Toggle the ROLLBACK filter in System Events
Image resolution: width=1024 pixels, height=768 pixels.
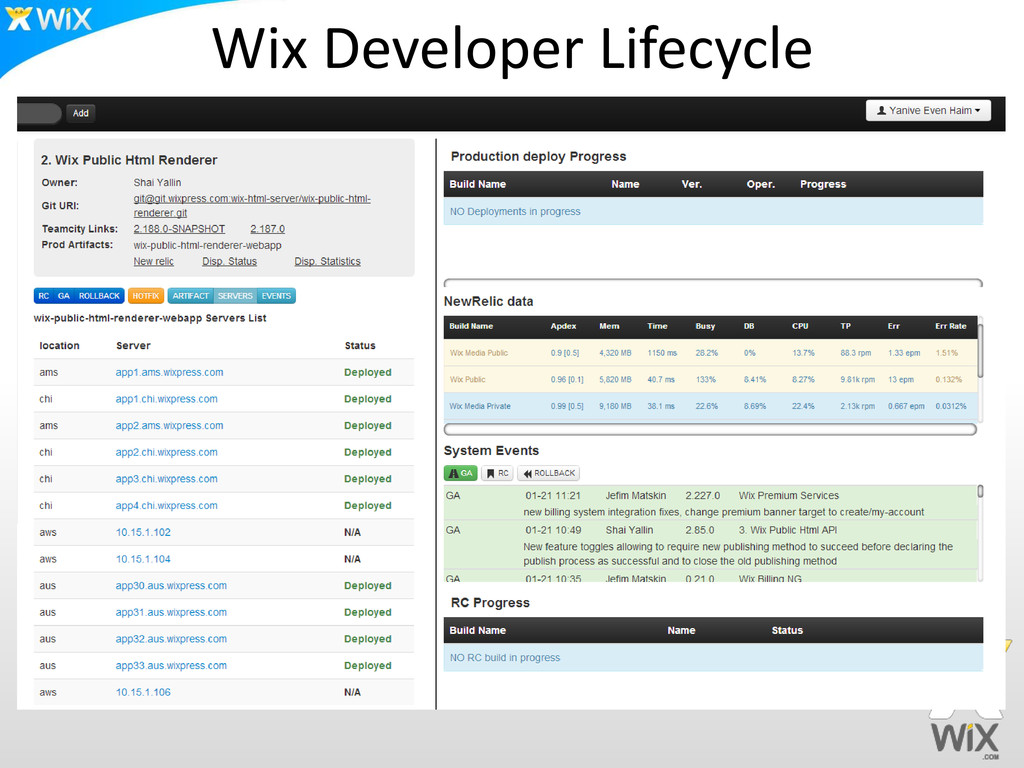549,473
